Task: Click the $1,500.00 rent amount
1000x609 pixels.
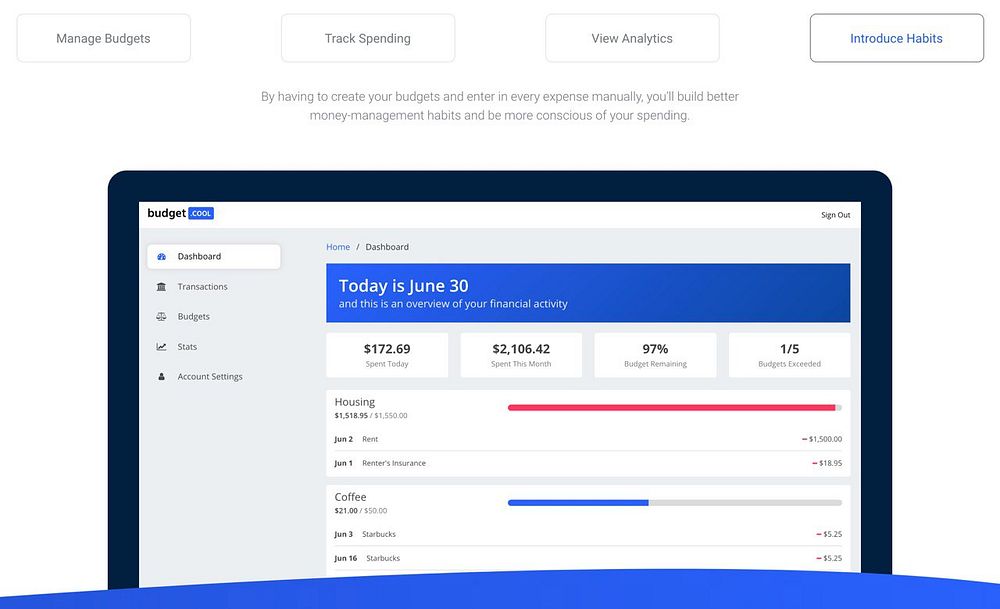Action: (822, 439)
